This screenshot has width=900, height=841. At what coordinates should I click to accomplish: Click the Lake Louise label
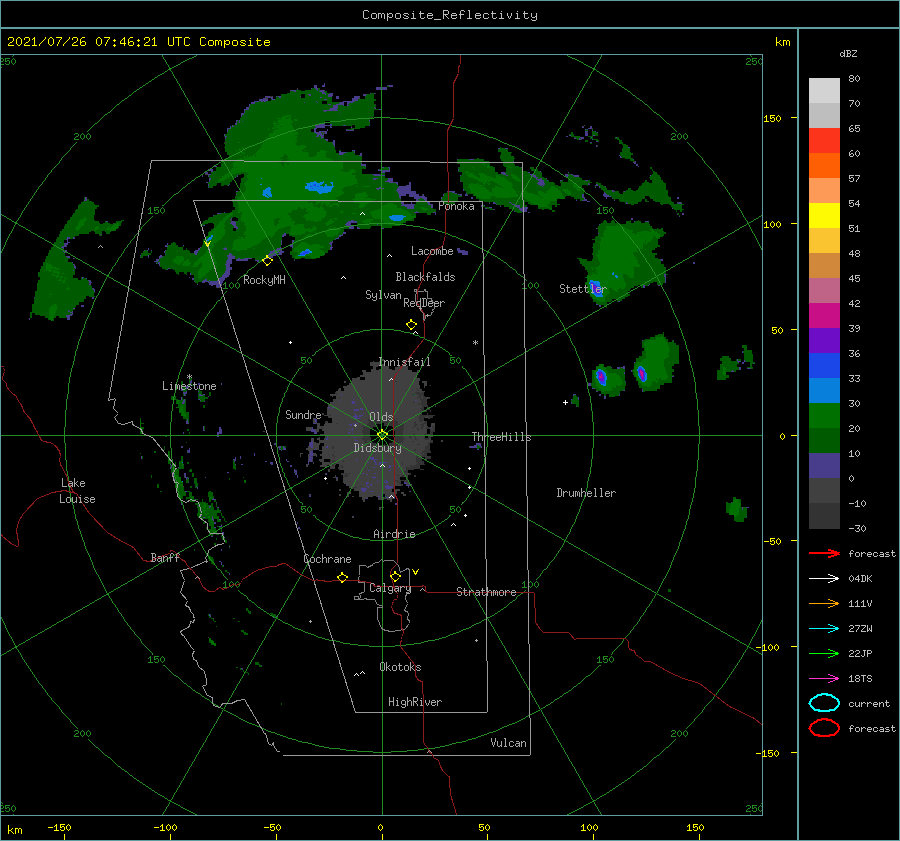coord(77,491)
